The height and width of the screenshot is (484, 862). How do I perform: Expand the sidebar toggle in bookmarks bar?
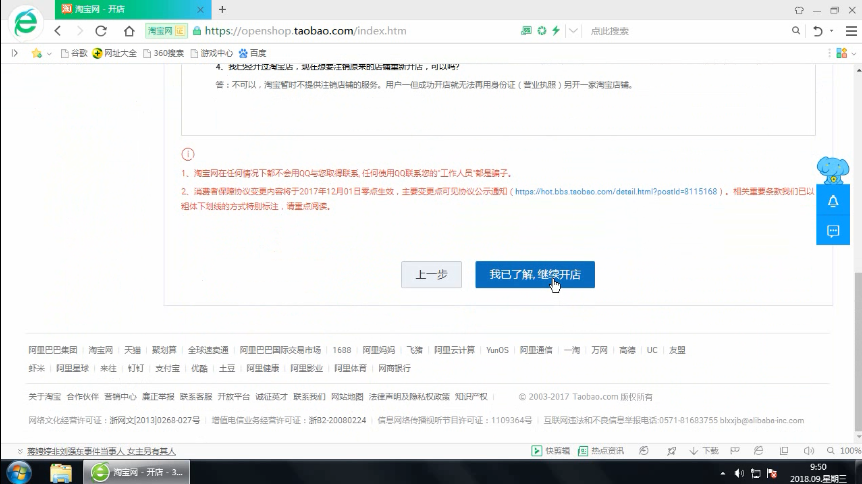pos(15,53)
